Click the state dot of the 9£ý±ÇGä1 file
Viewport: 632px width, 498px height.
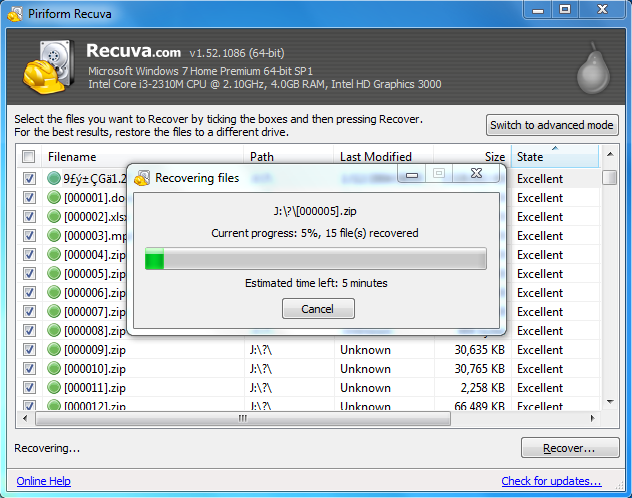coord(54,178)
